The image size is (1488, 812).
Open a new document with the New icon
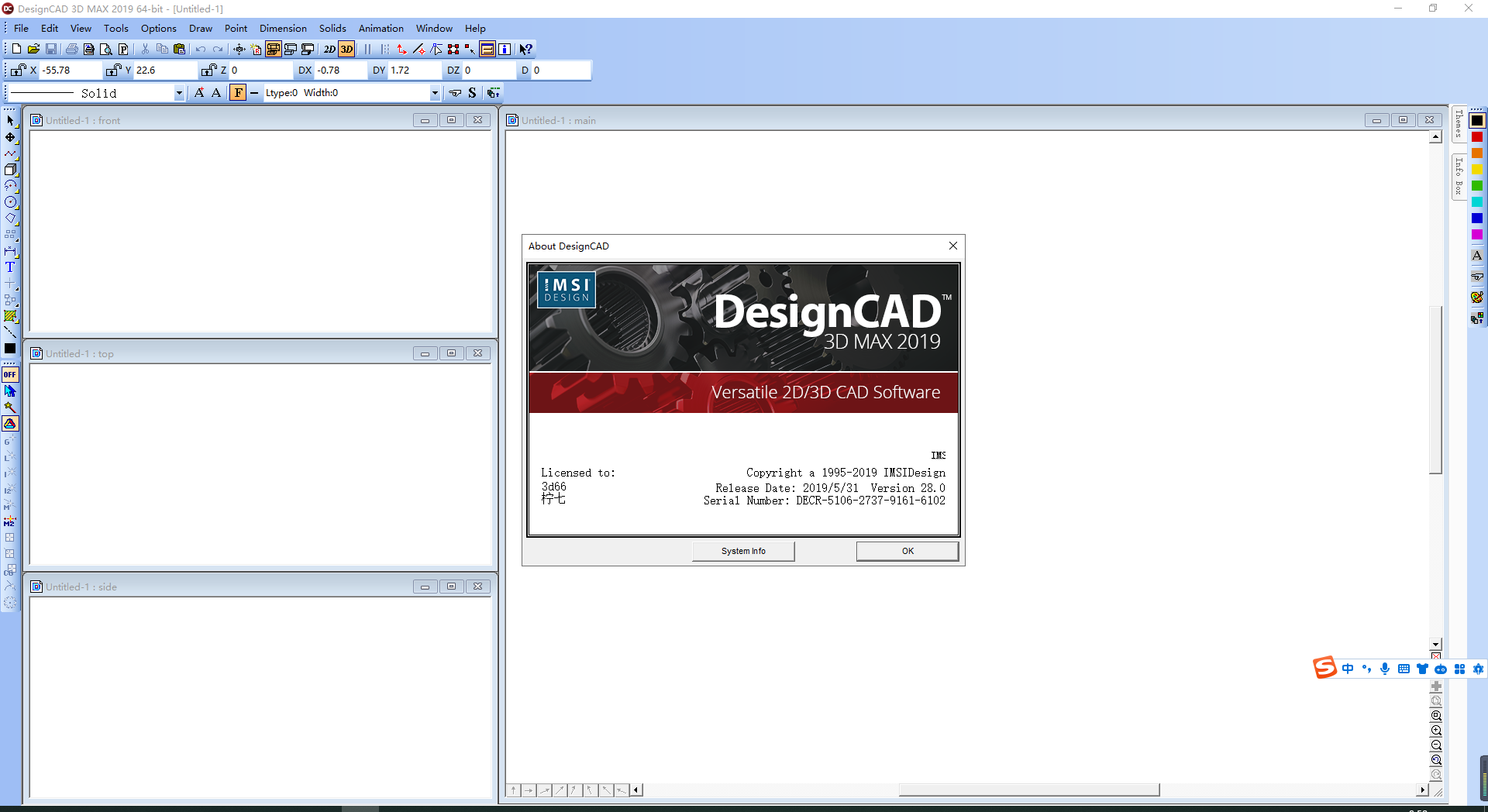click(x=15, y=48)
